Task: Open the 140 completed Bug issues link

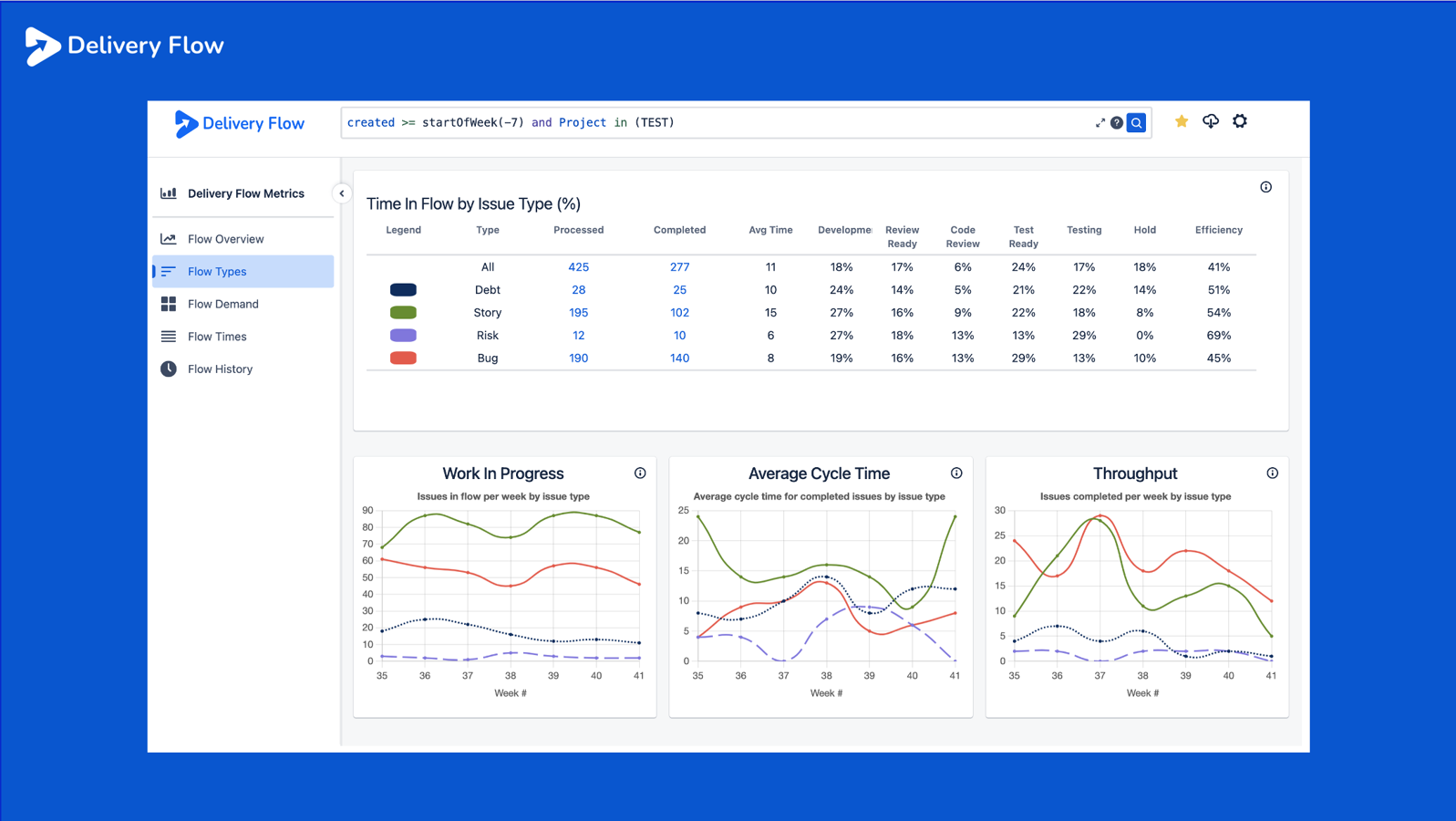Action: click(x=679, y=359)
